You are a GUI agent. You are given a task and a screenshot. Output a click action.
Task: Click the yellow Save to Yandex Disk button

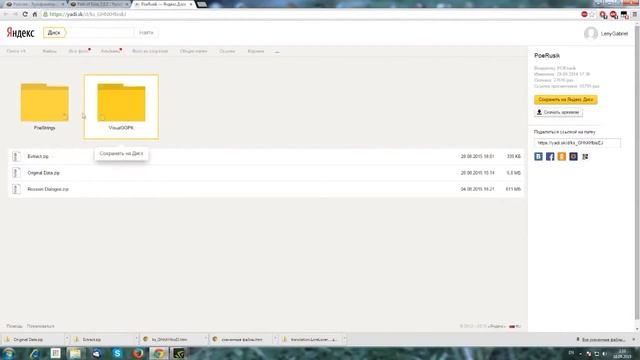point(565,100)
